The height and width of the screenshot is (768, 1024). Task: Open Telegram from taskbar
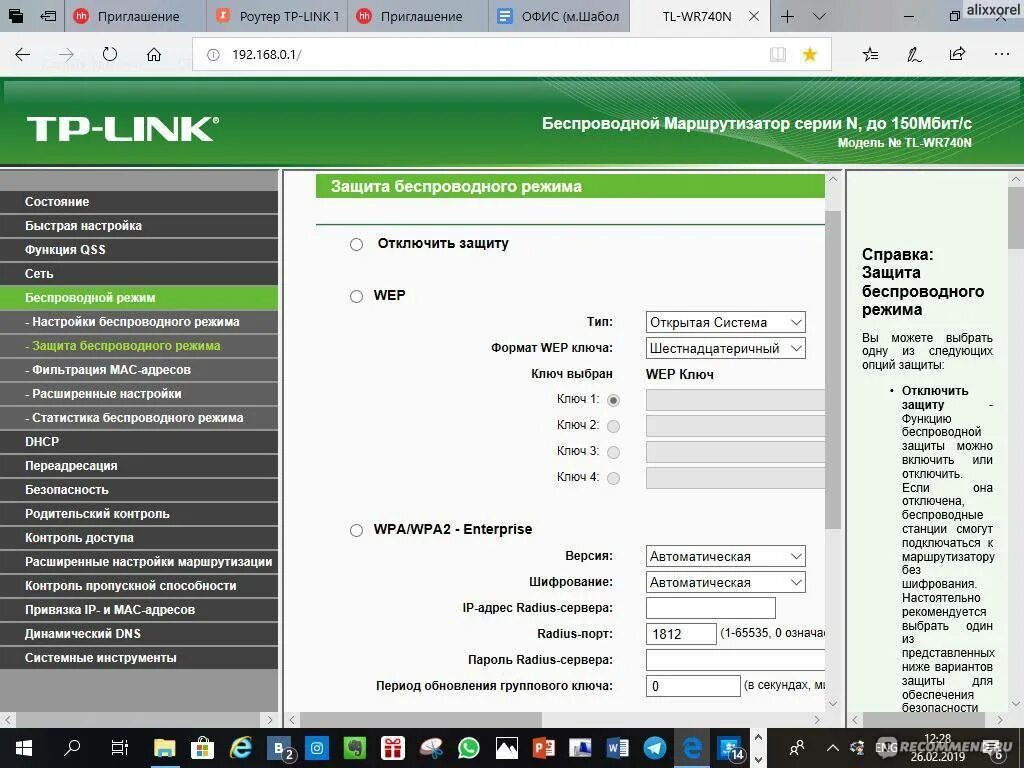coord(655,748)
